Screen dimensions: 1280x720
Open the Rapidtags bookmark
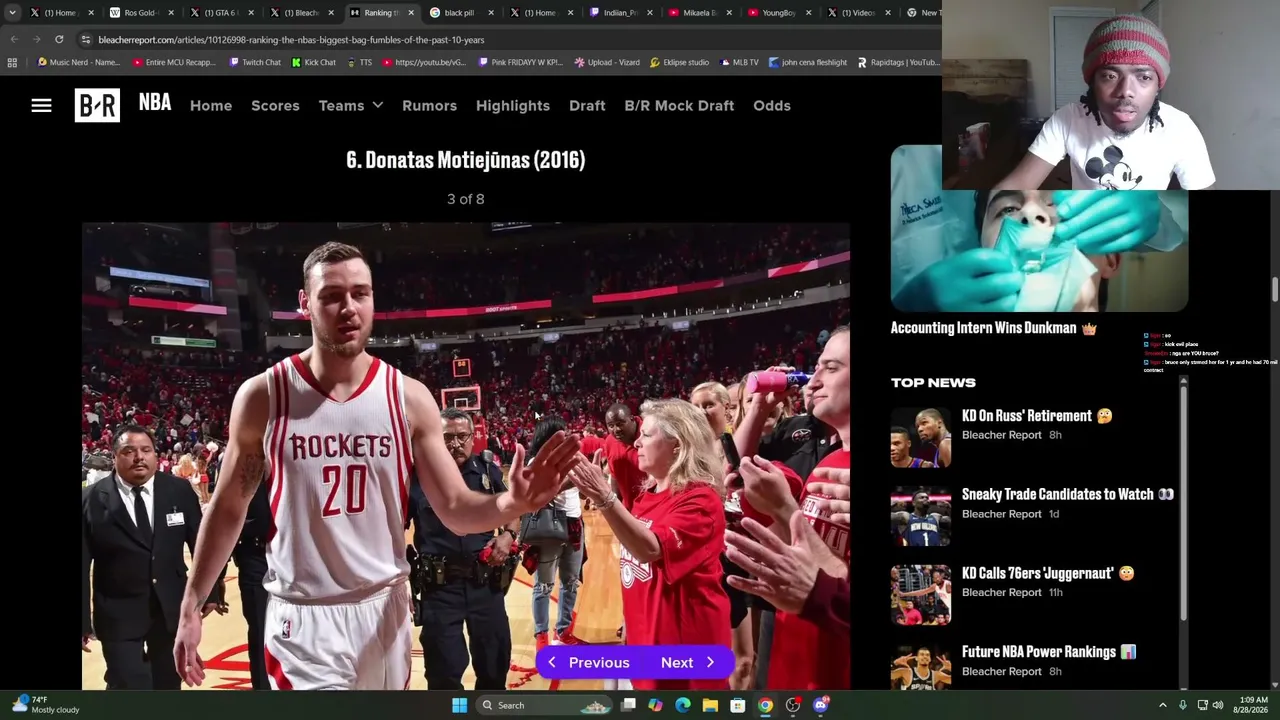(x=898, y=62)
